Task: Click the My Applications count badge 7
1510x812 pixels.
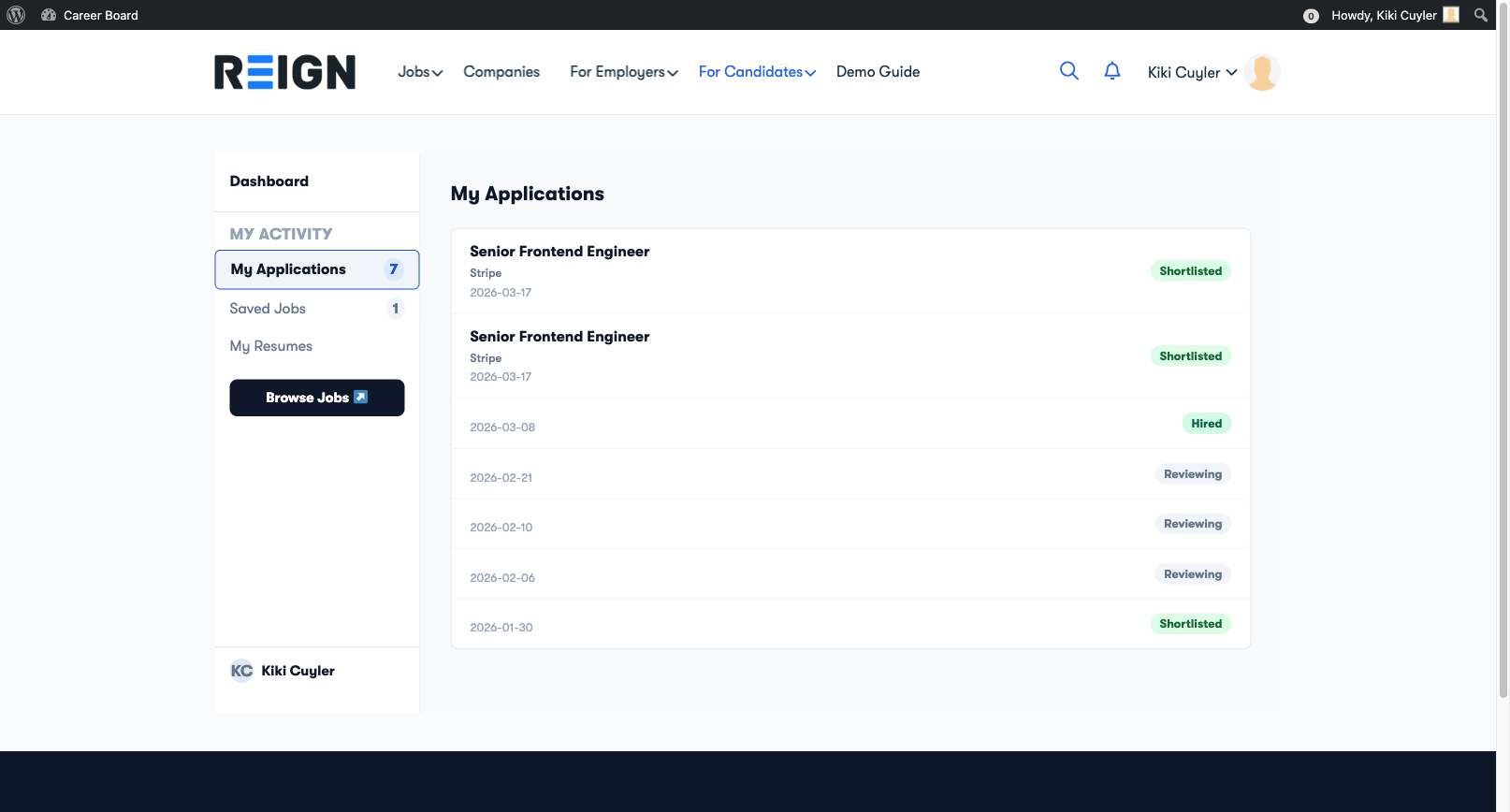Action: click(394, 269)
